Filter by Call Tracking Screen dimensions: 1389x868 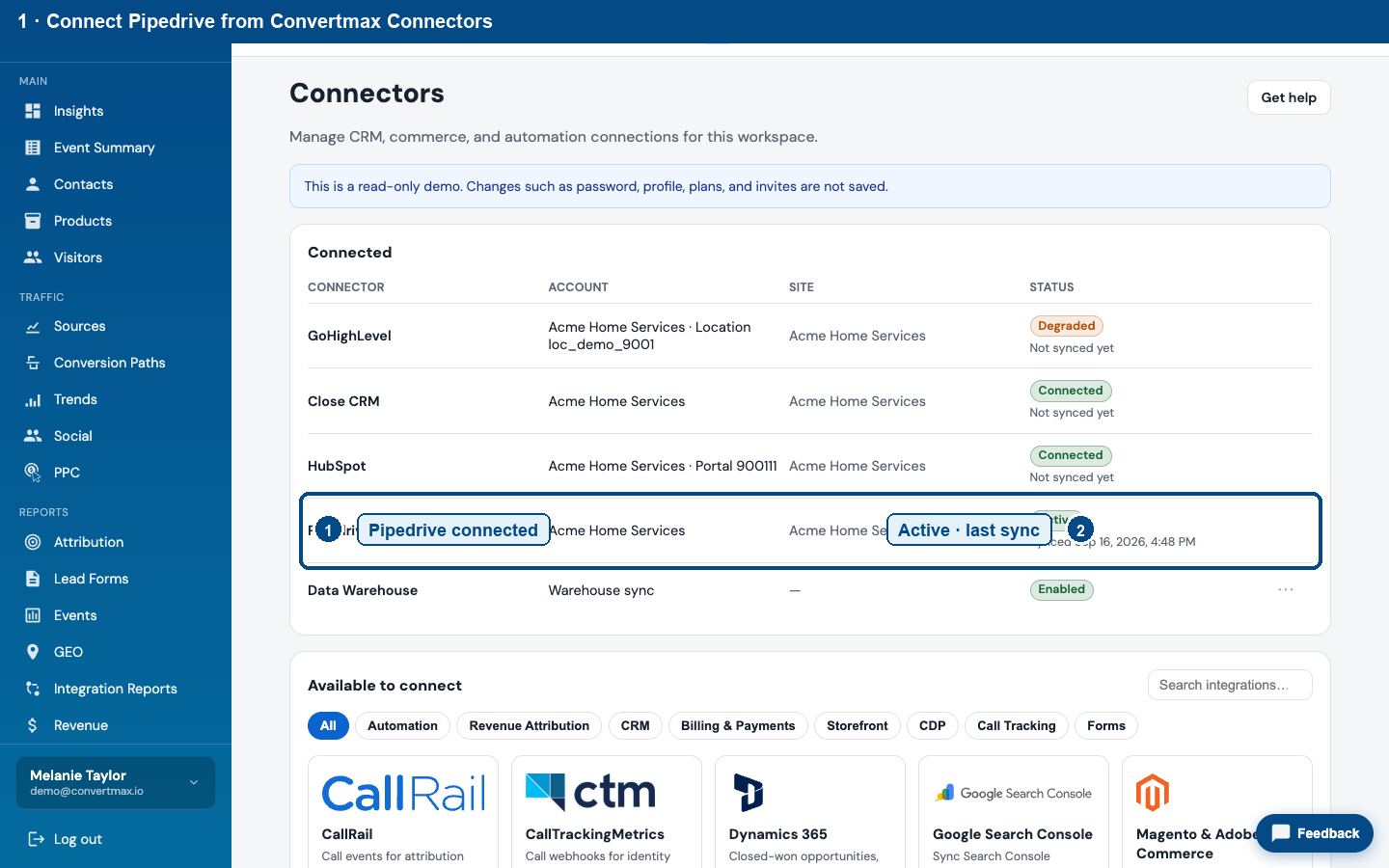click(1017, 726)
